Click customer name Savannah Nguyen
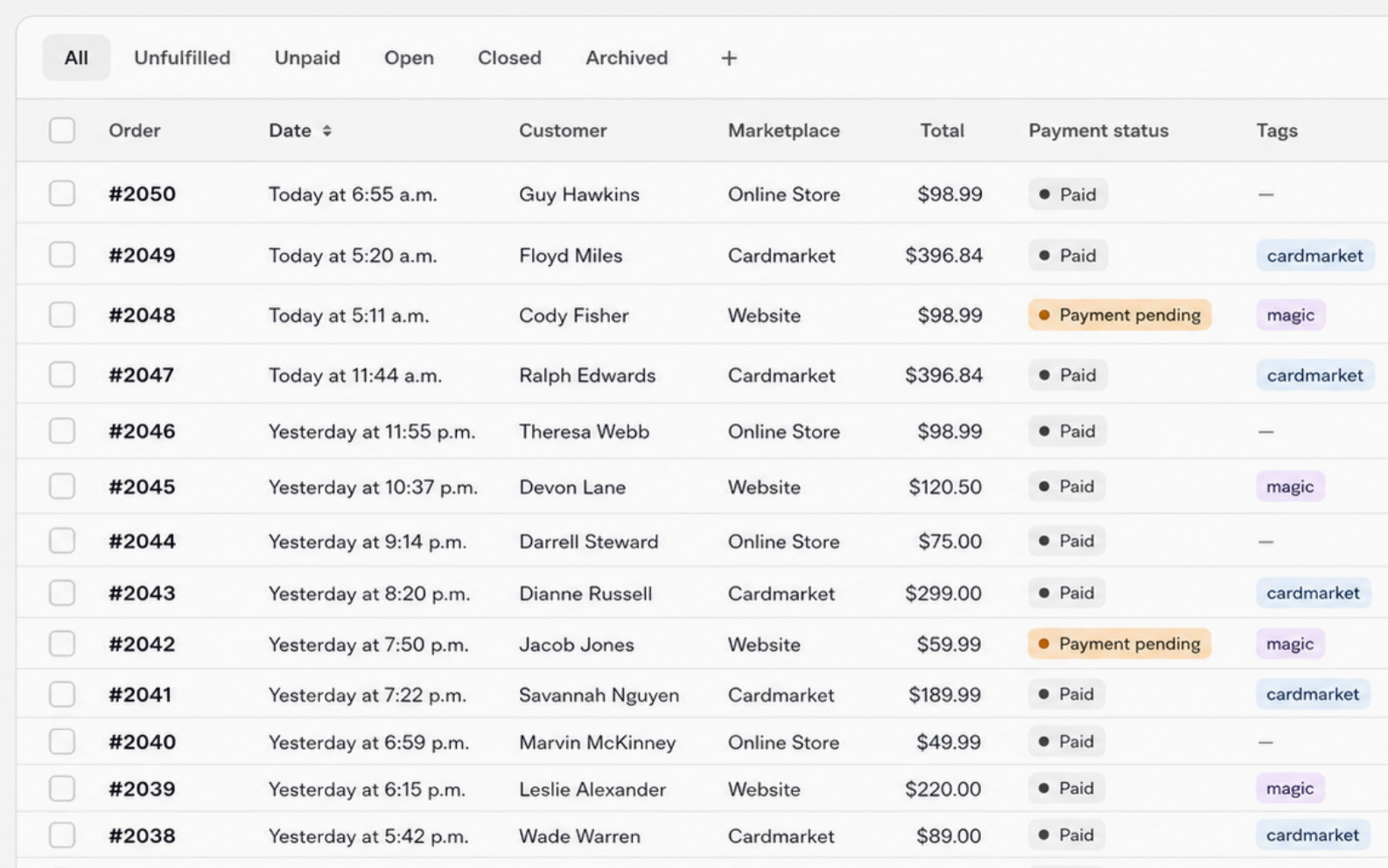 (599, 695)
